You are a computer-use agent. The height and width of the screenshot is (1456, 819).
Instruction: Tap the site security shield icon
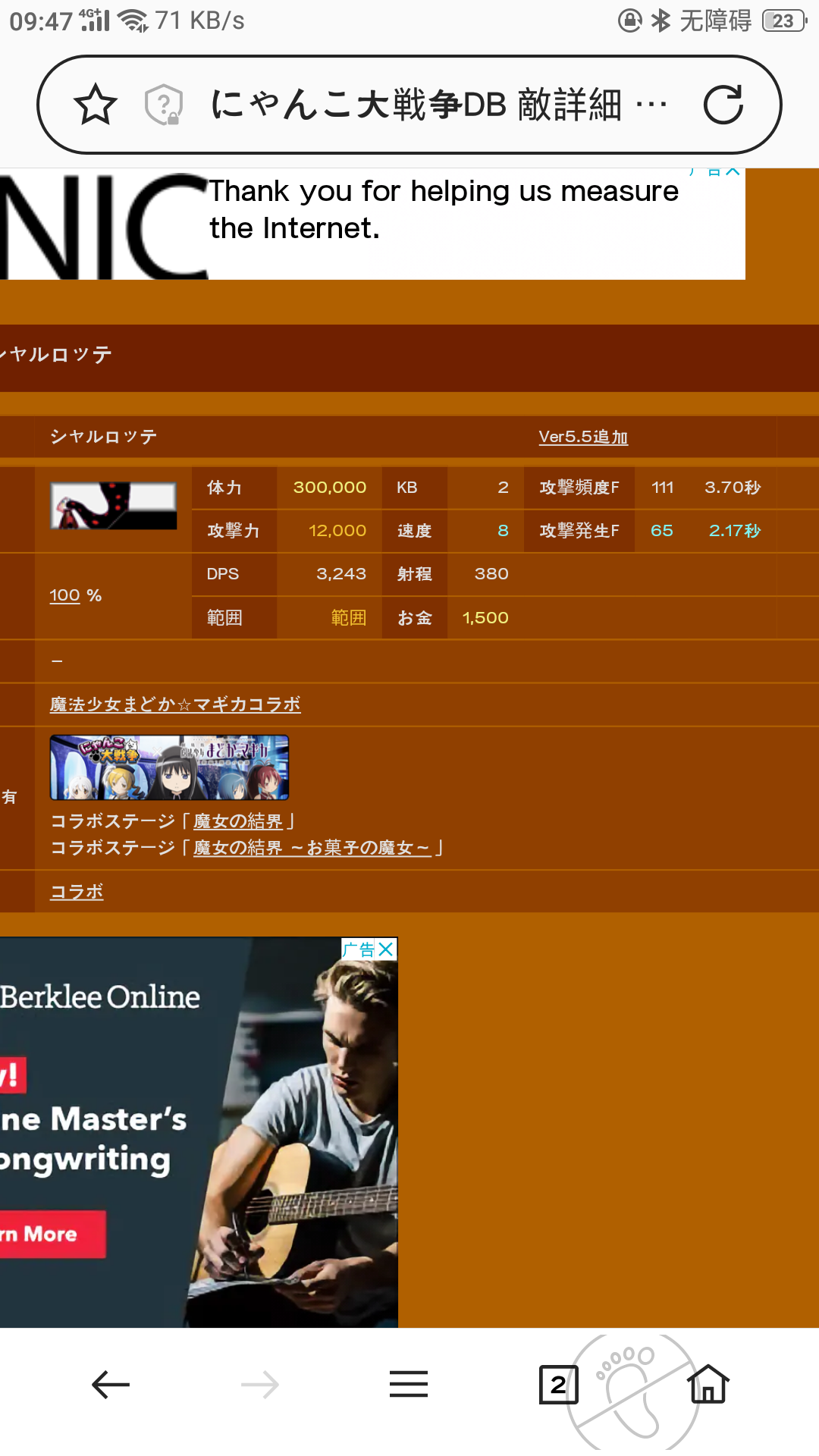tap(164, 105)
